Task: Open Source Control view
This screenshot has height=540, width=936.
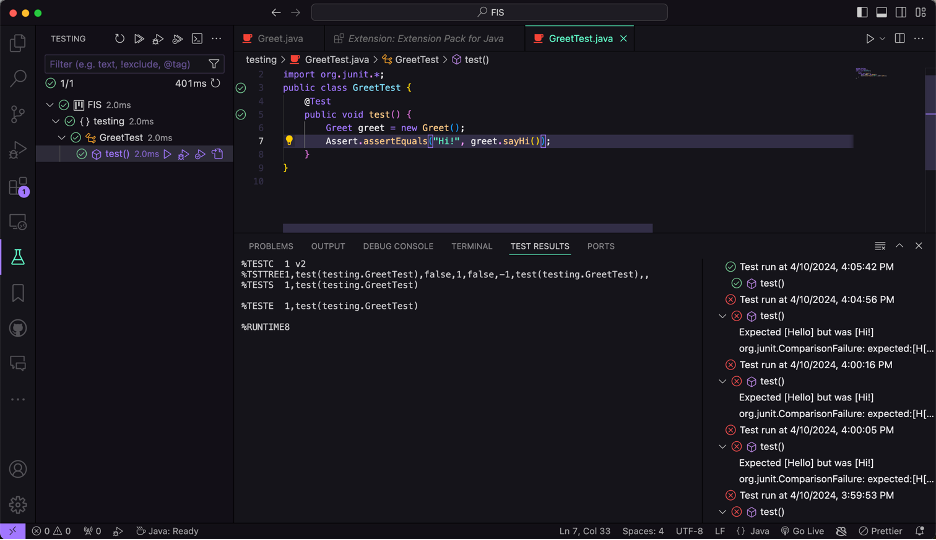Action: (x=18, y=114)
